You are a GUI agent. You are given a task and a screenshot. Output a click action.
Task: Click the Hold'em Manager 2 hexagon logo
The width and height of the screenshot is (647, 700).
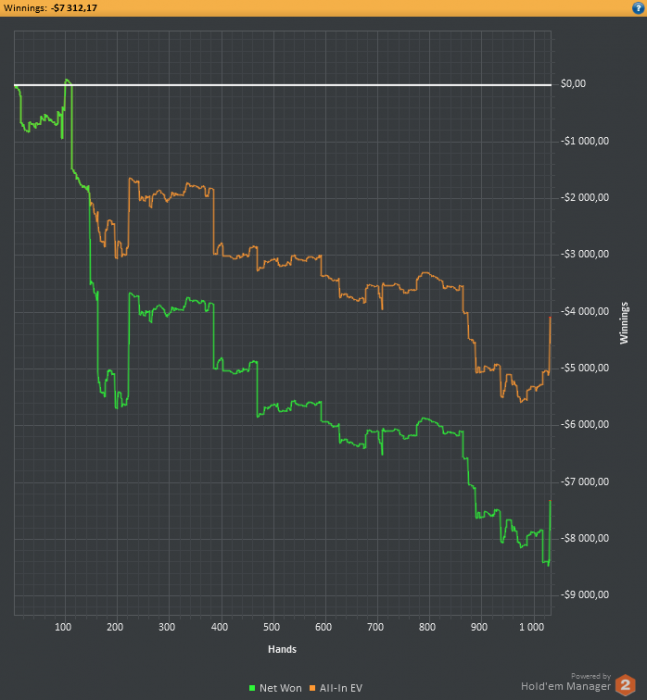pos(625,685)
